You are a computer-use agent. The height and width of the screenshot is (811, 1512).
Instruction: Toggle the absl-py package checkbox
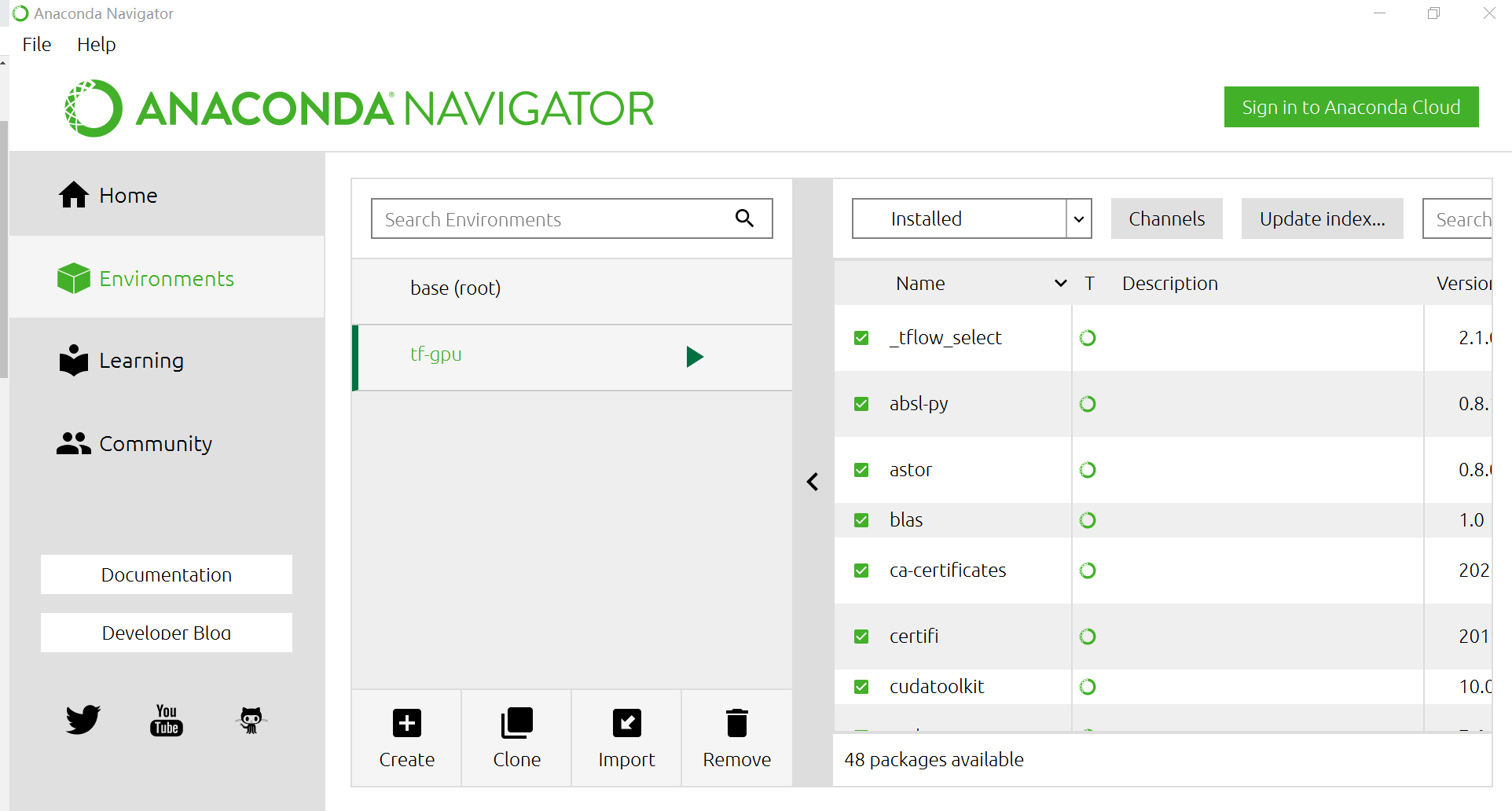(x=861, y=404)
